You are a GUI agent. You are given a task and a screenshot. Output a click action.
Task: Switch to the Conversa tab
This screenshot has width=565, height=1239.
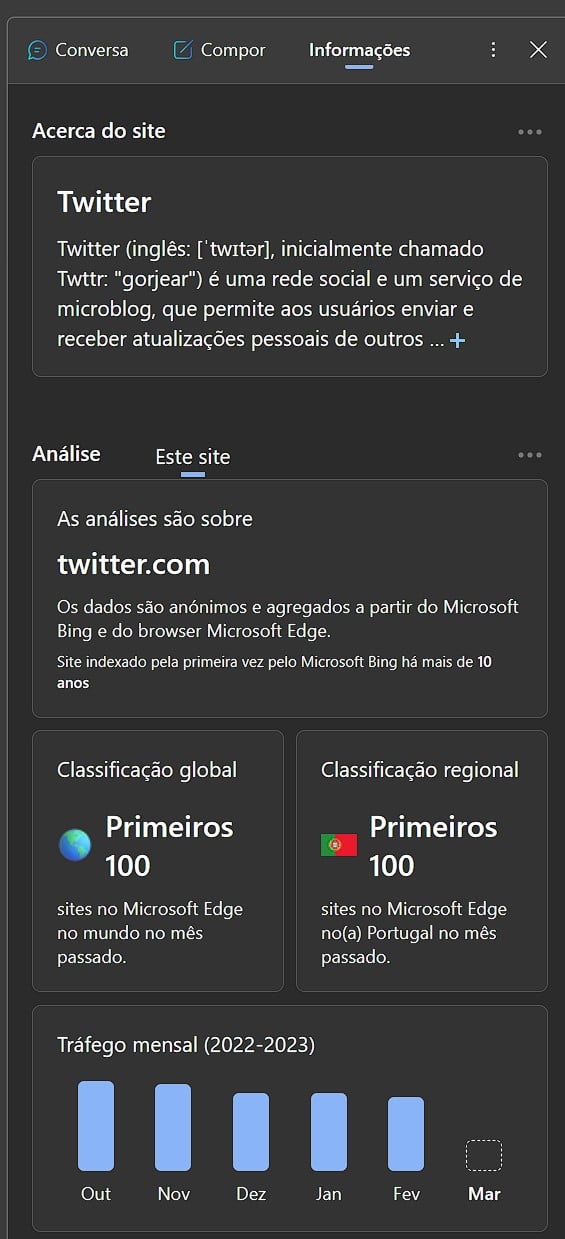click(x=78, y=49)
